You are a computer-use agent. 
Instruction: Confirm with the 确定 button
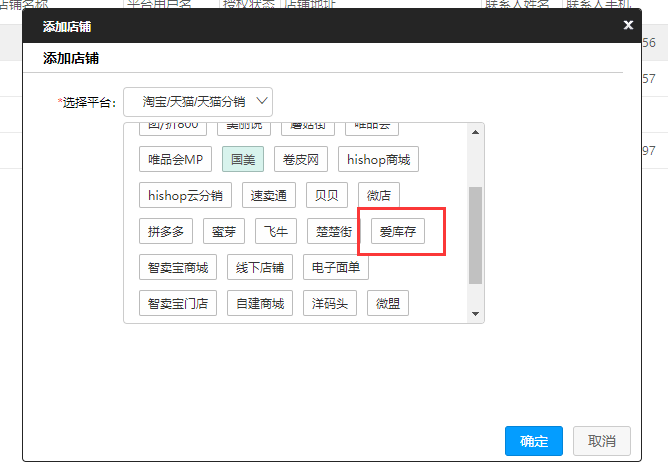[534, 441]
